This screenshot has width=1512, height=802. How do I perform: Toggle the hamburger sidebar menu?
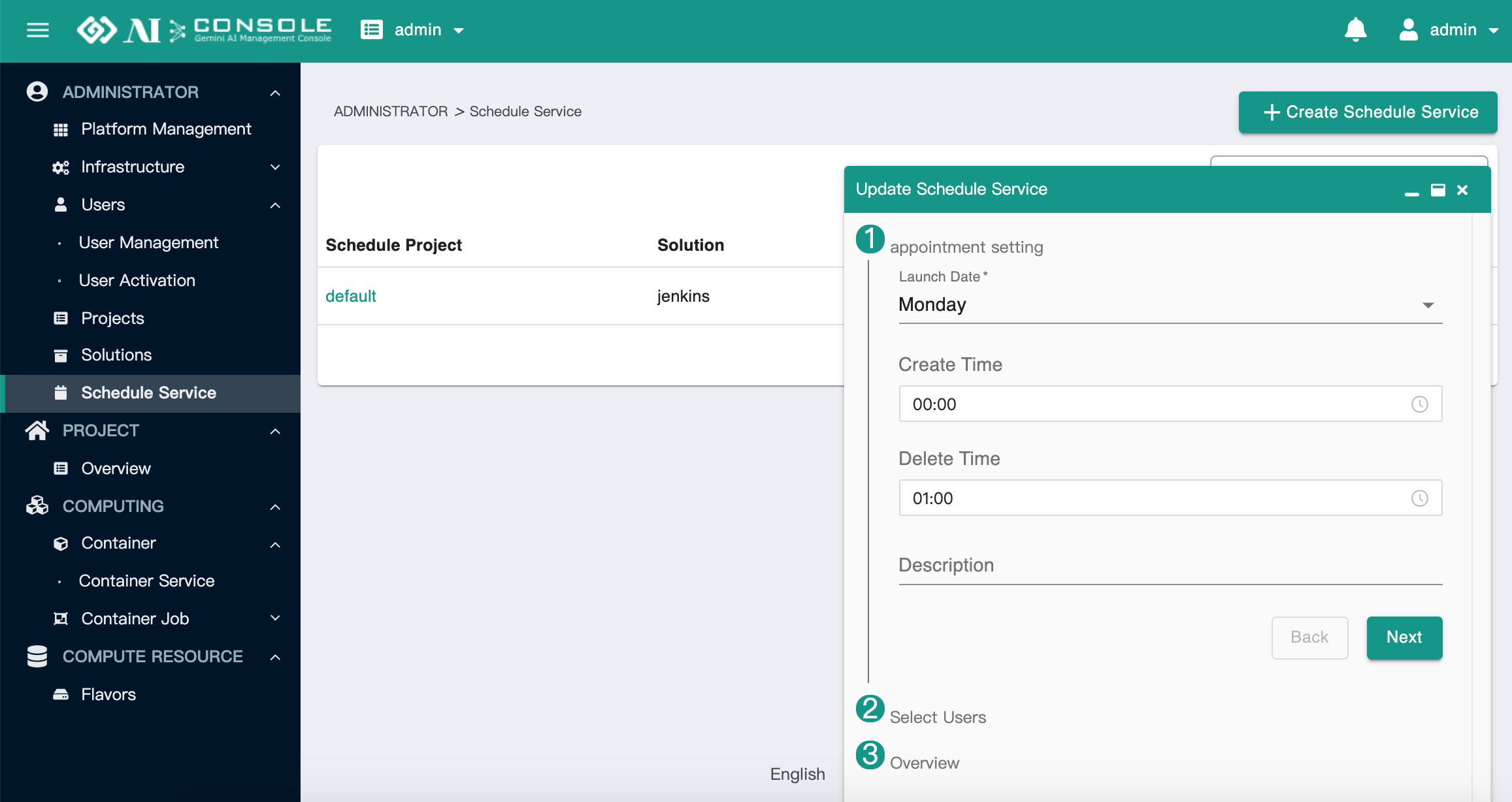(38, 30)
